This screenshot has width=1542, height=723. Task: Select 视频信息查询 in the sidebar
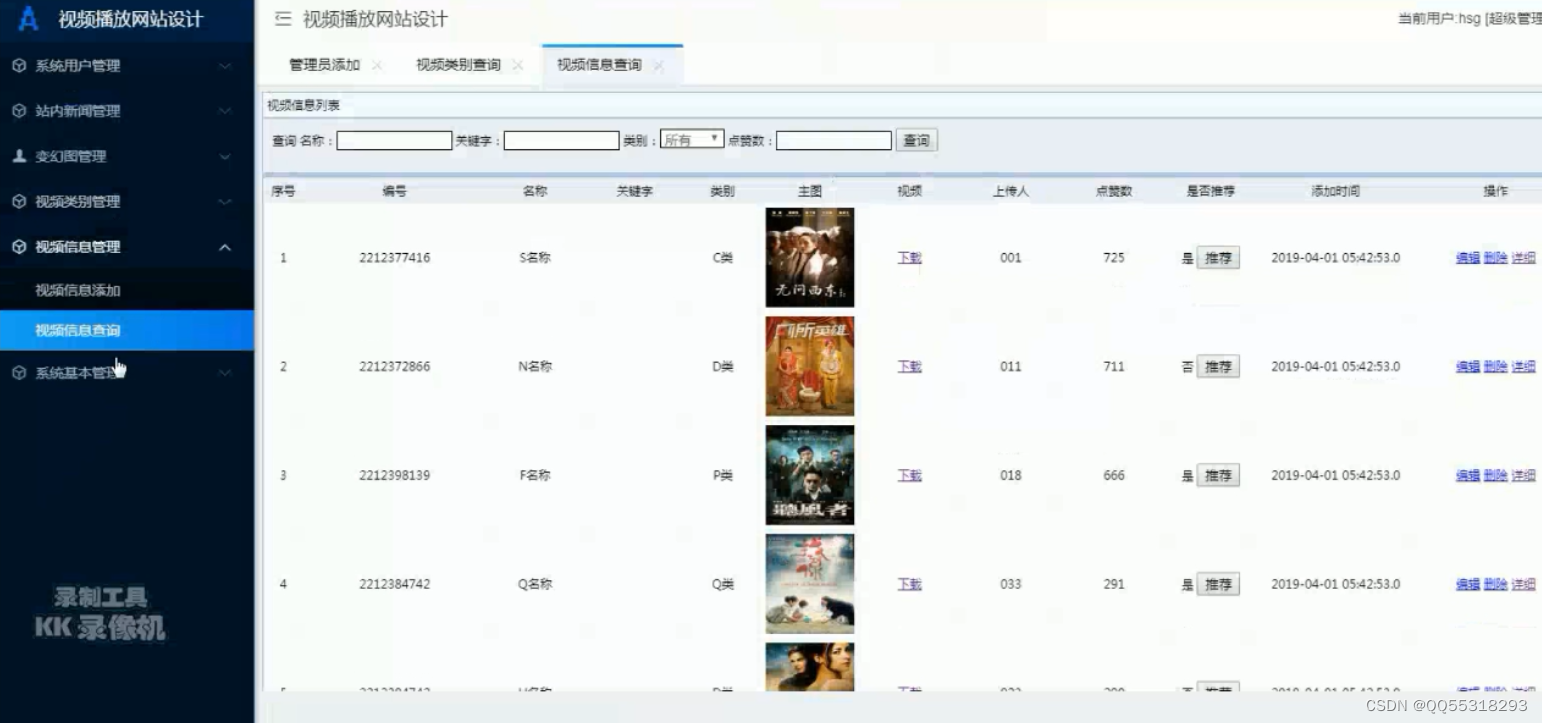tap(127, 330)
